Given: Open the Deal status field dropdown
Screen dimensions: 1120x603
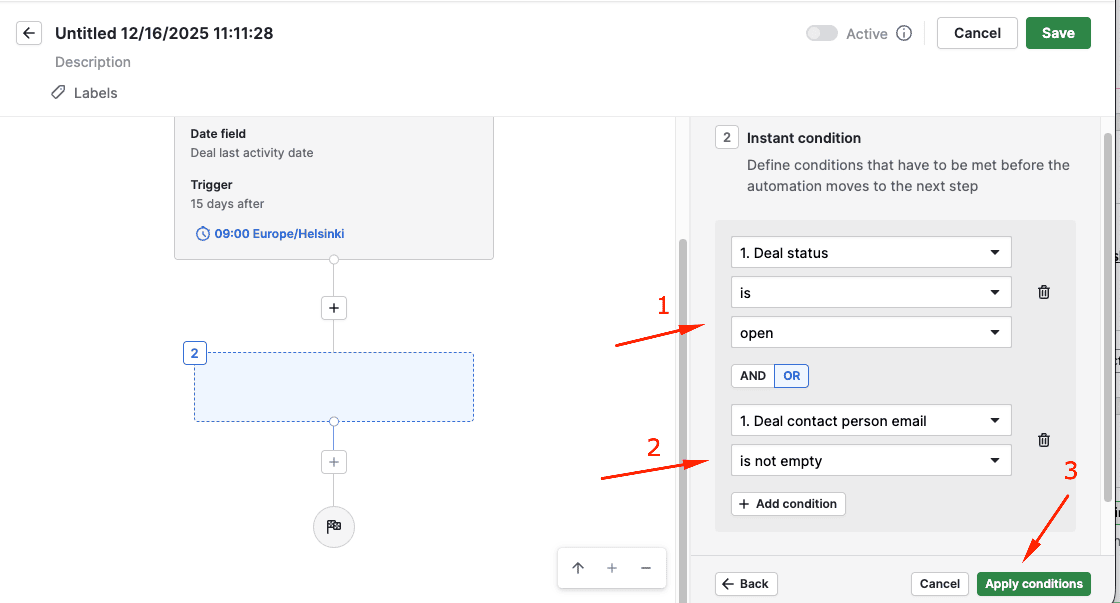Looking at the screenshot, I should (871, 253).
